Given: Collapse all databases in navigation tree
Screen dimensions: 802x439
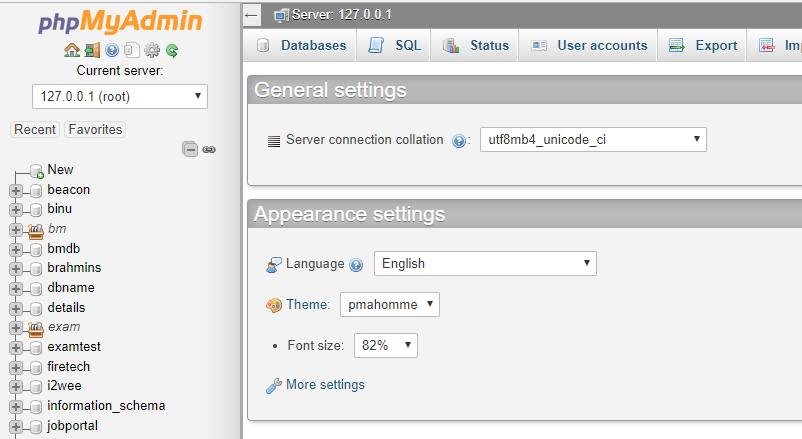Looking at the screenshot, I should (x=190, y=149).
